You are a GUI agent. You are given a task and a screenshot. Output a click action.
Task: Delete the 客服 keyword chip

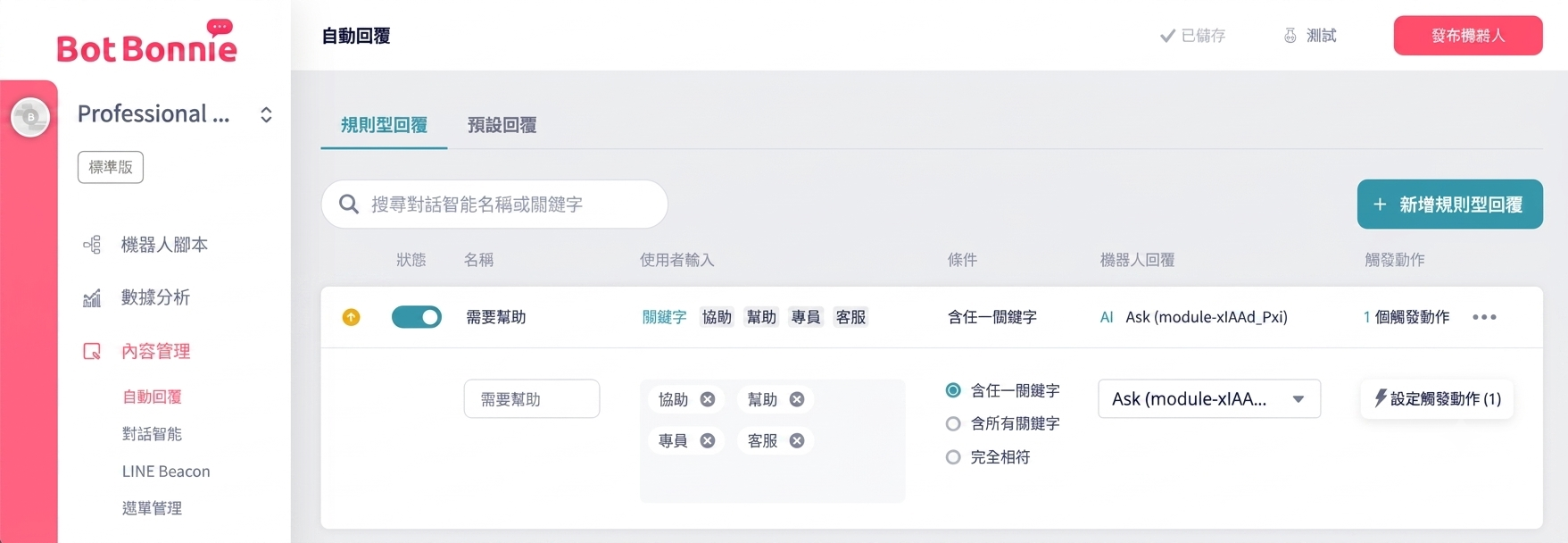click(797, 440)
